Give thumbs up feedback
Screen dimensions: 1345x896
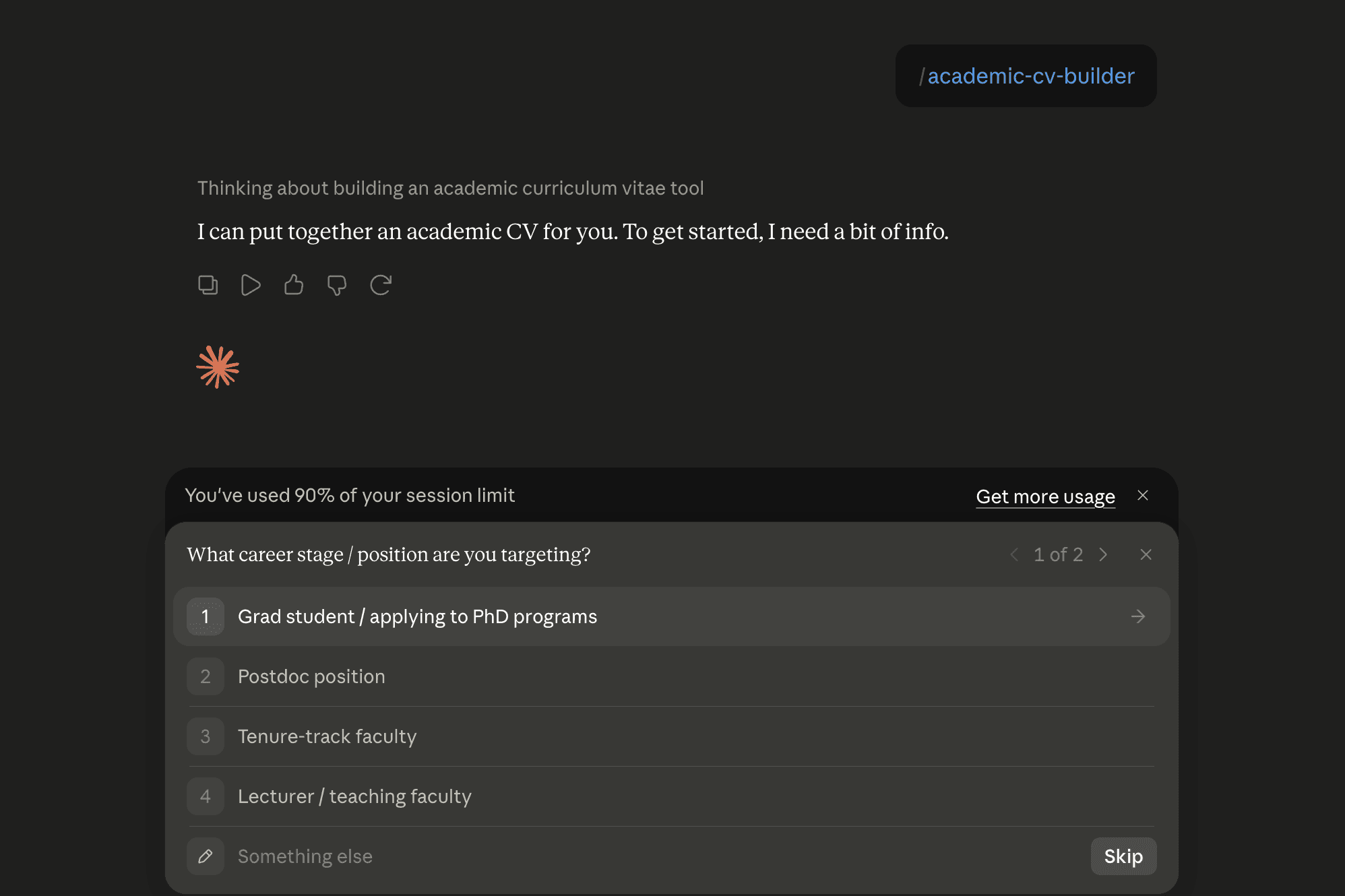(x=294, y=285)
